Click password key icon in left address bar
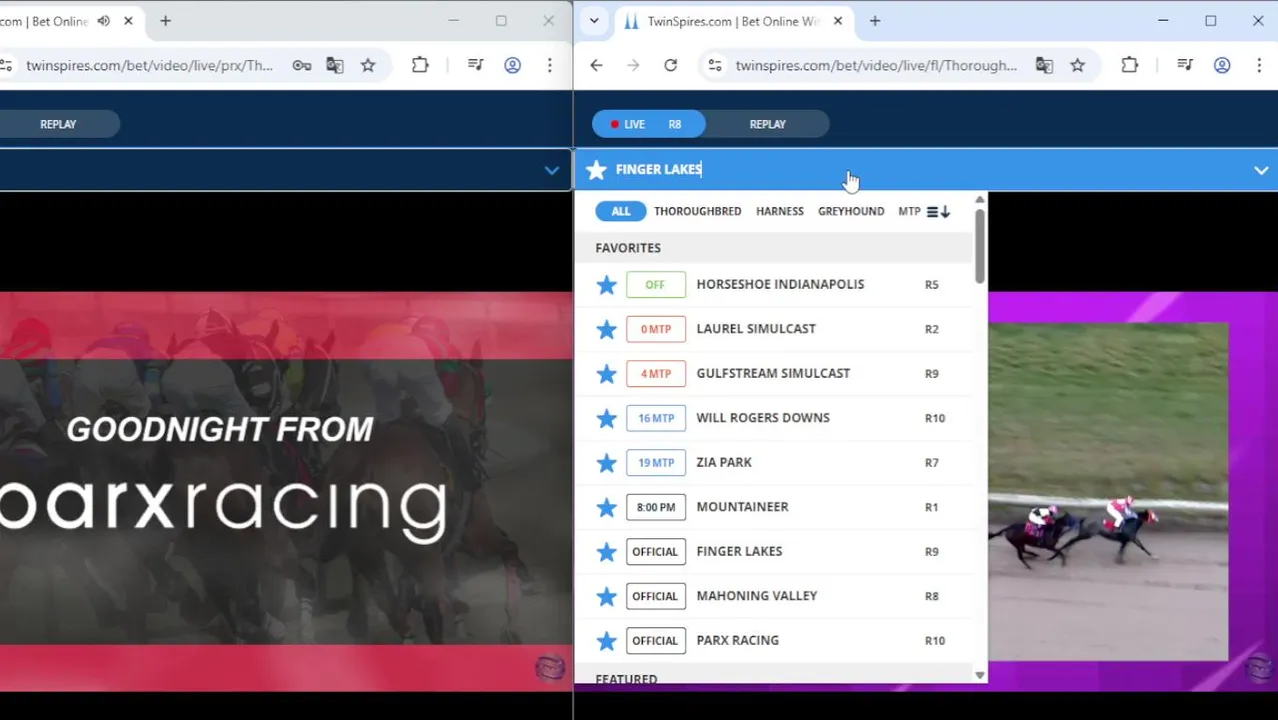1278x720 pixels. 301,65
